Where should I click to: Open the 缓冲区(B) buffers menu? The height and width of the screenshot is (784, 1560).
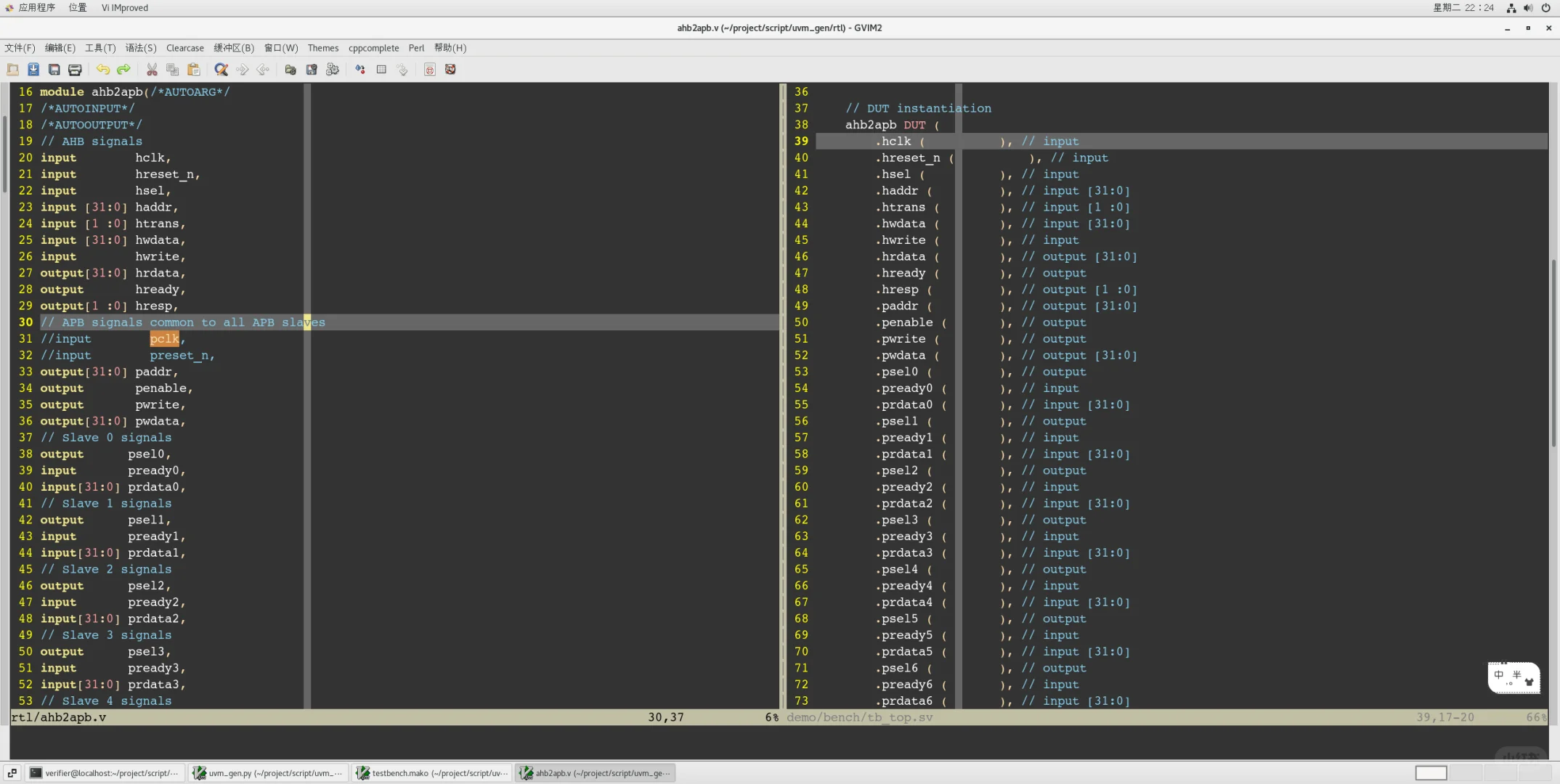click(x=233, y=48)
